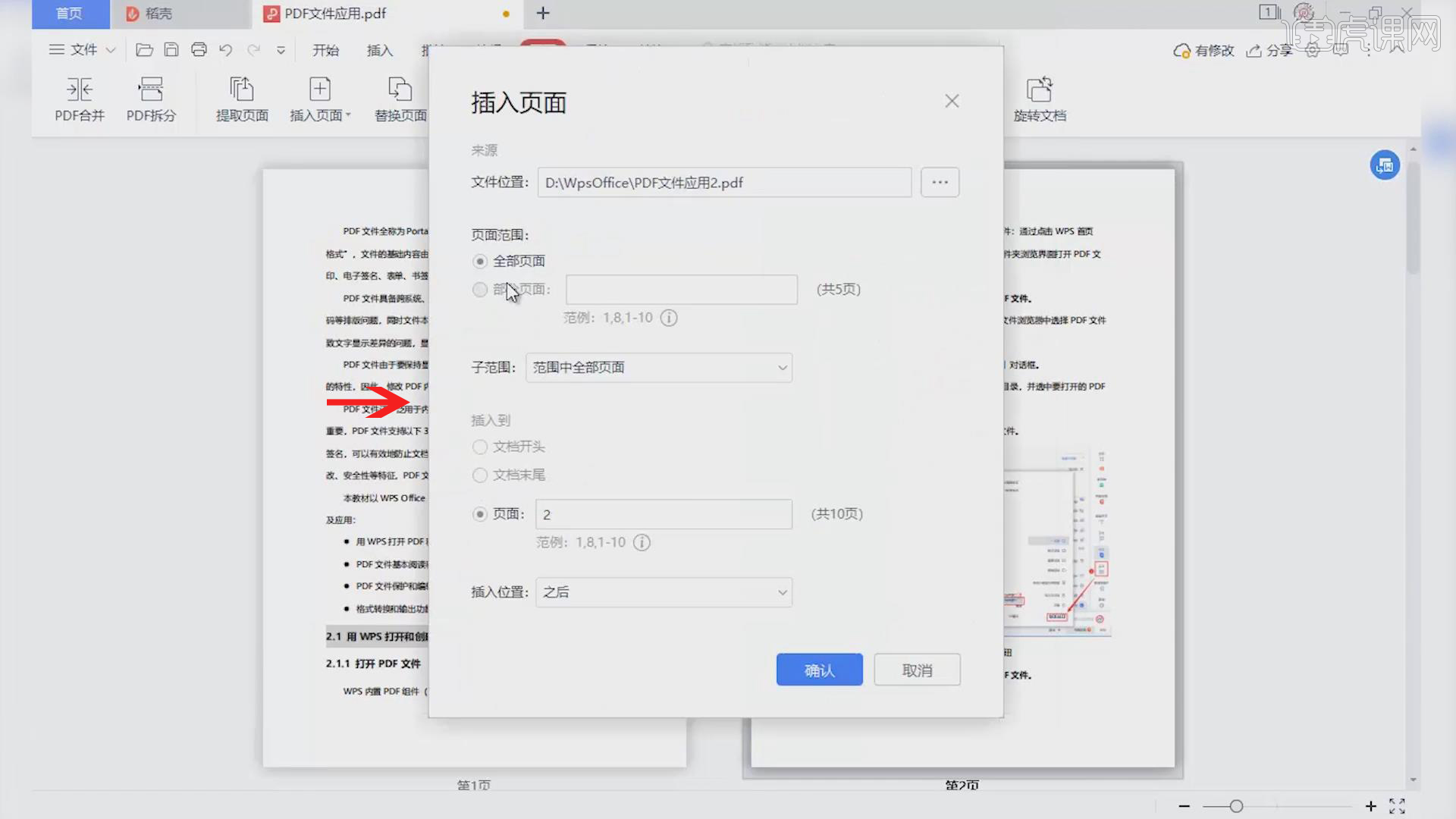Expand the 子范围 dropdown

click(658, 368)
